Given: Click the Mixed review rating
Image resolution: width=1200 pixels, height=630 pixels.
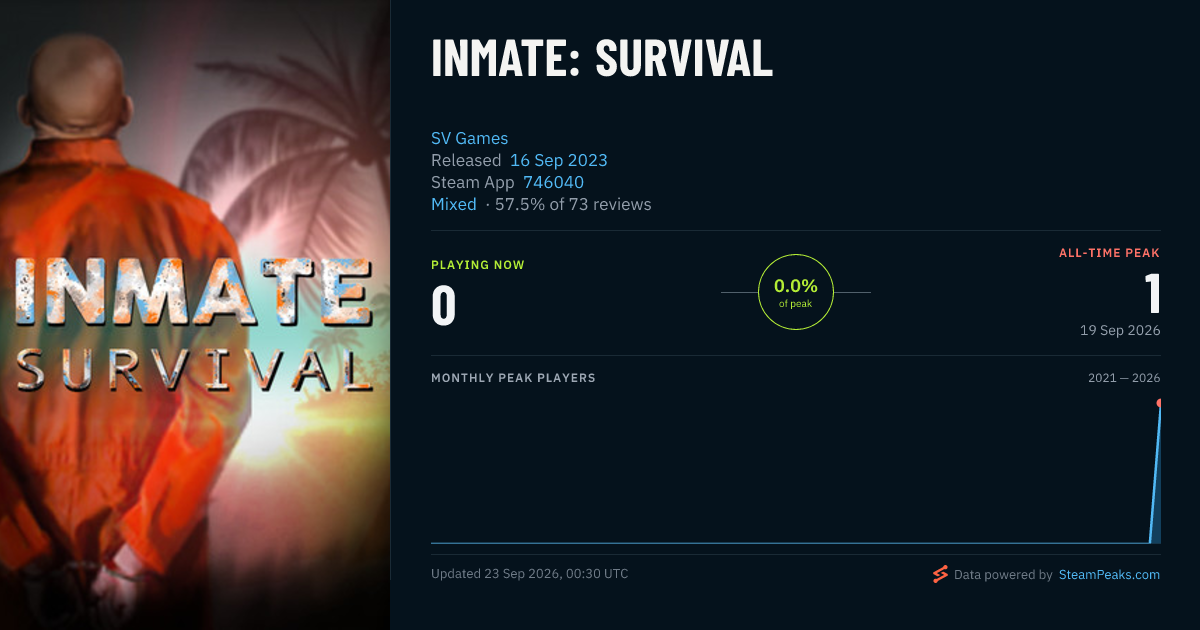Looking at the screenshot, I should (x=454, y=204).
